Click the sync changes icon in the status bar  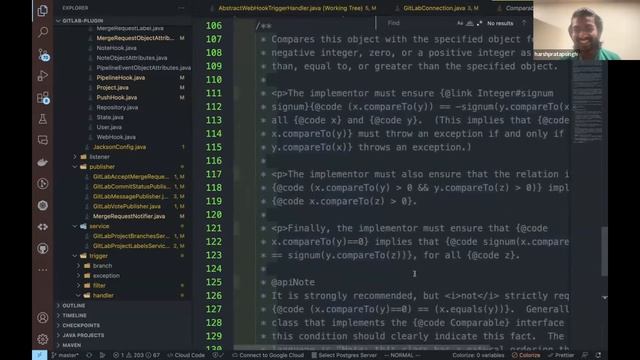(x=89, y=355)
